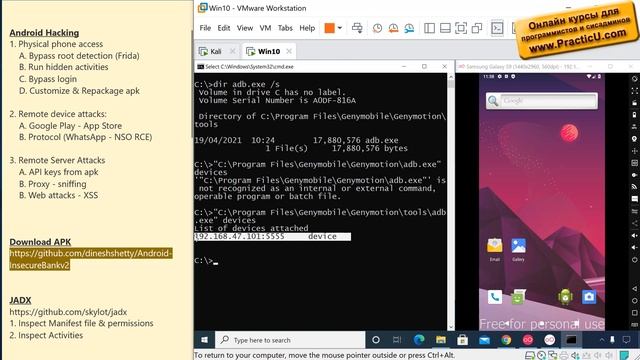640x360 pixels.
Task: Open Task View on taskbar
Action: click(x=397, y=340)
